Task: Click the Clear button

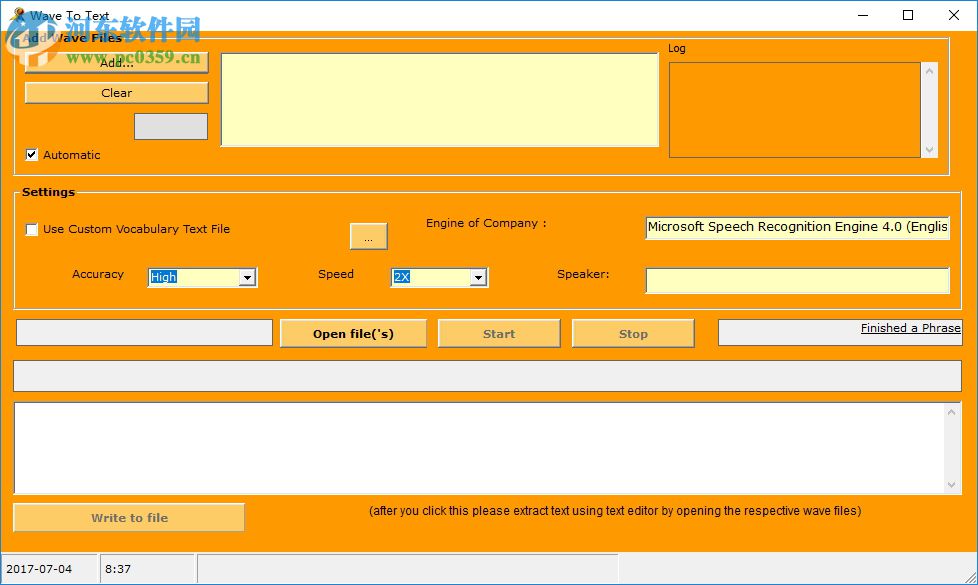Action: 116,93
